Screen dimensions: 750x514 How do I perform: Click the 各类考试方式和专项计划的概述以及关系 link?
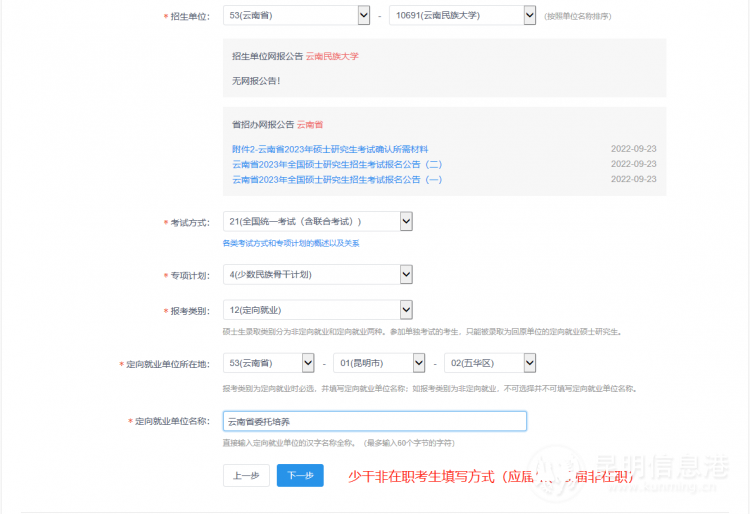(290, 243)
